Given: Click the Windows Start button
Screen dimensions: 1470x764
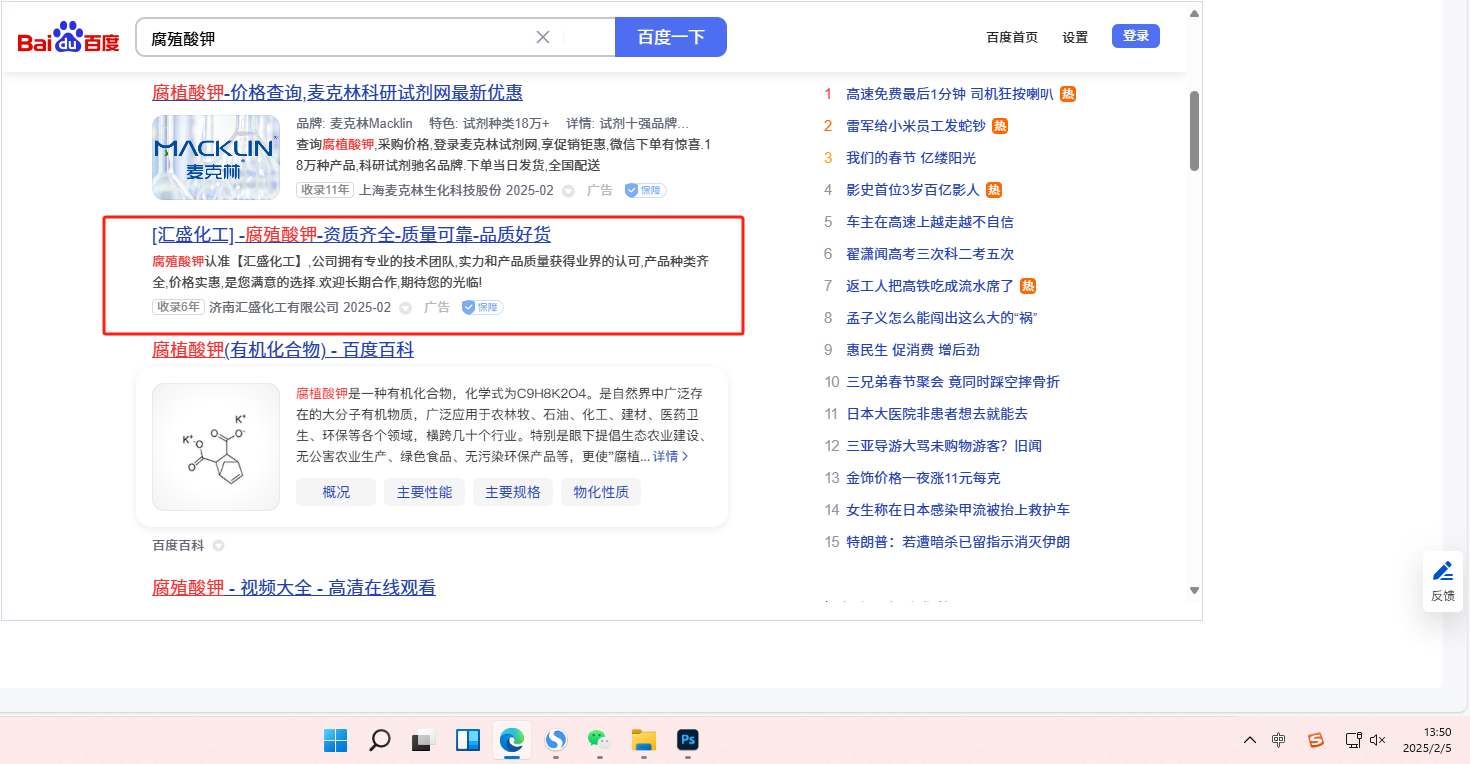Looking at the screenshot, I should click(335, 740).
